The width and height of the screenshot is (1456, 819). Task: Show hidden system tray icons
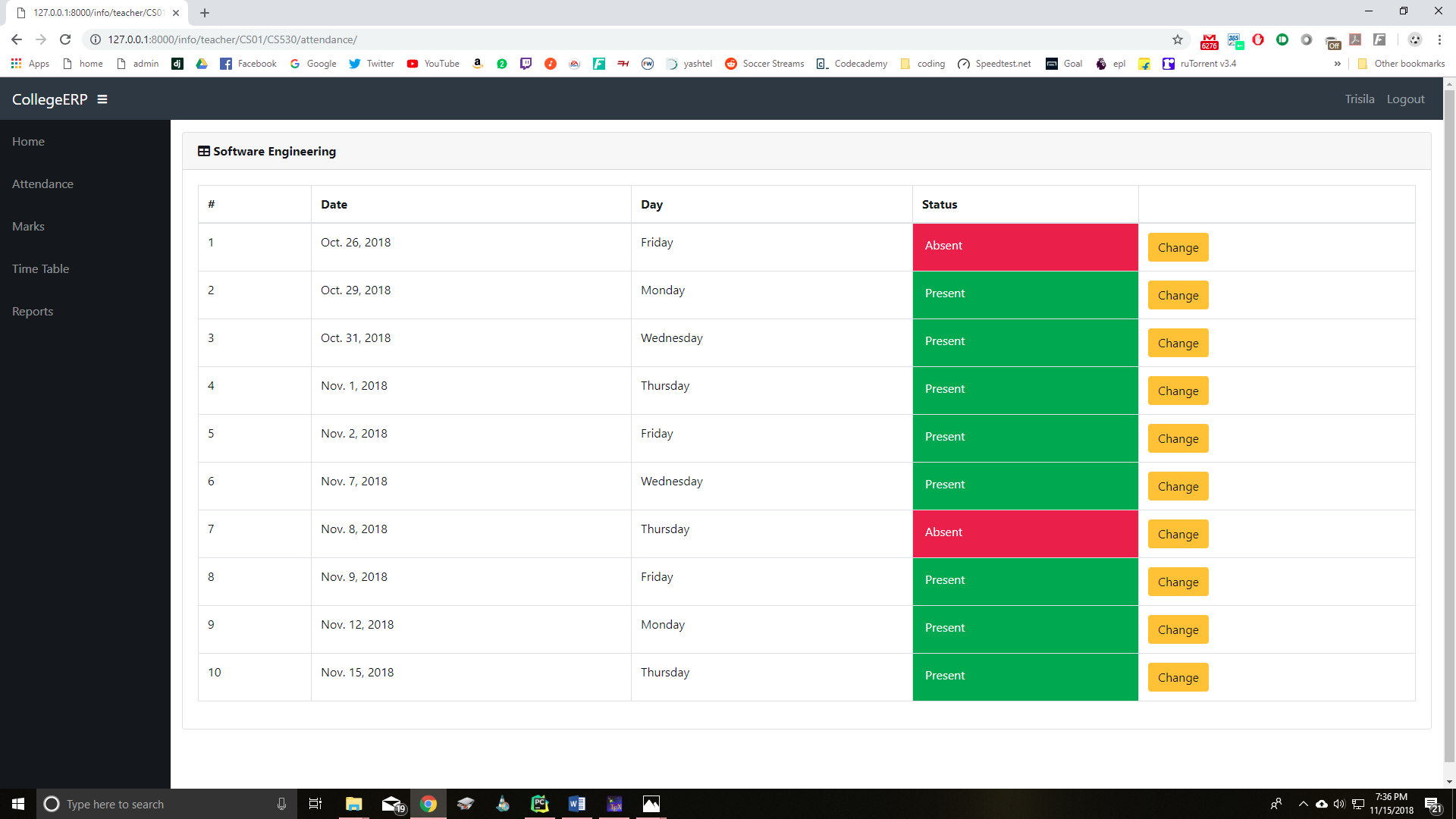[1303, 804]
